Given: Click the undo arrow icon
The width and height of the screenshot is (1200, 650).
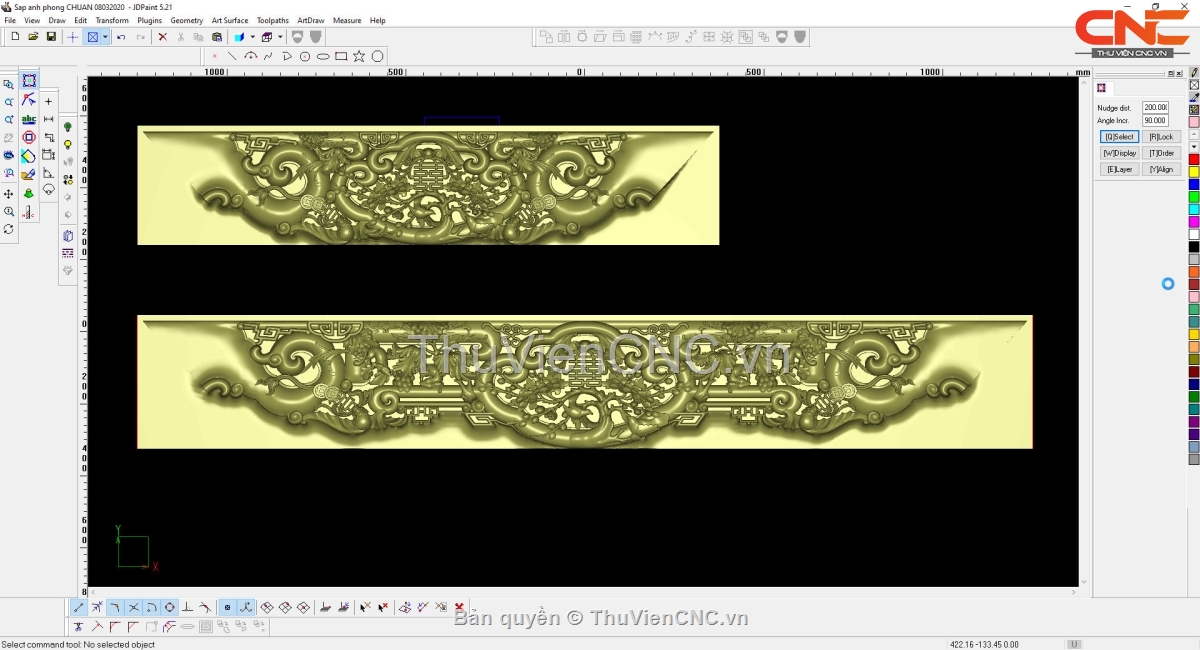Looking at the screenshot, I should 121,37.
